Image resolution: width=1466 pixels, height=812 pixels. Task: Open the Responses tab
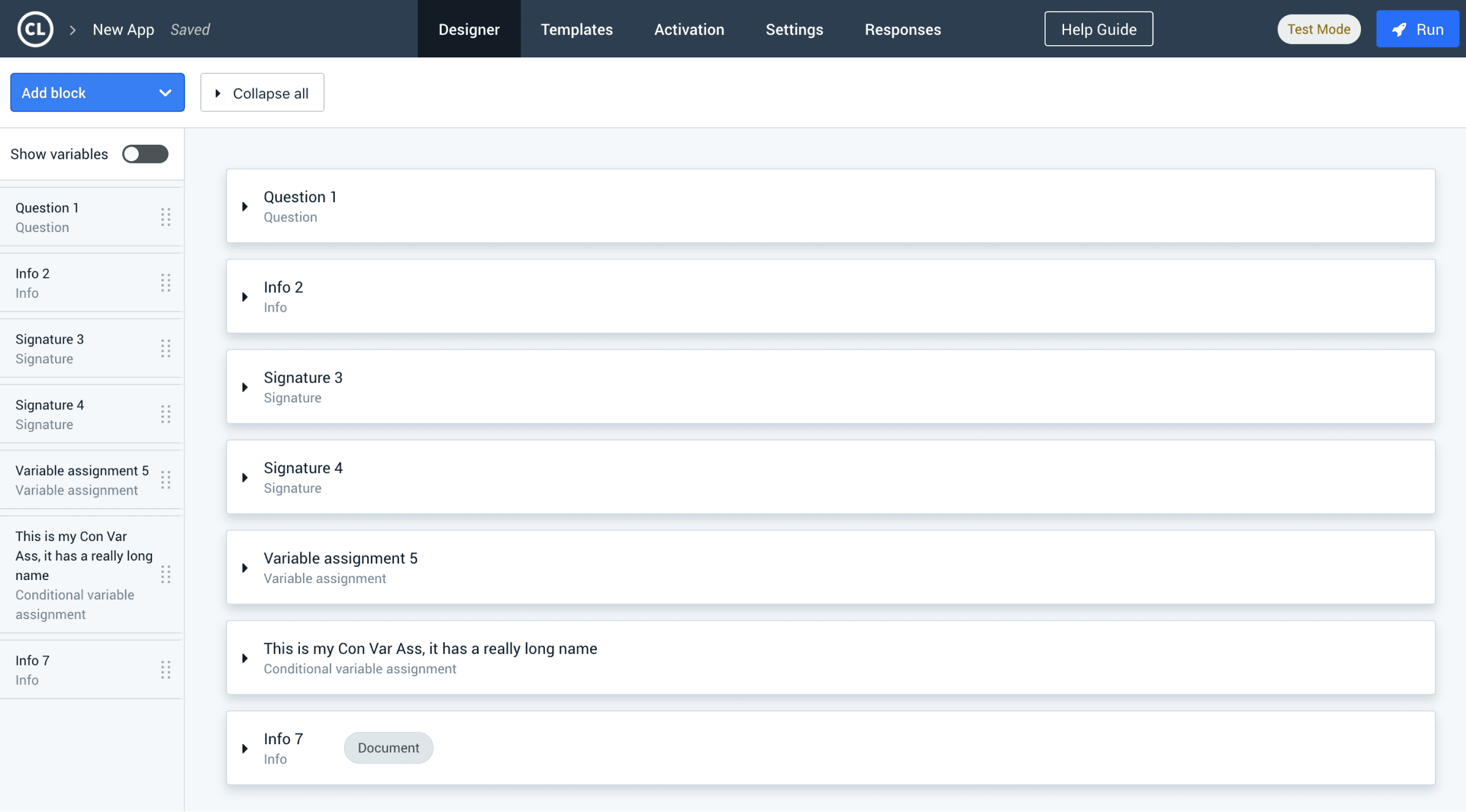point(902,29)
